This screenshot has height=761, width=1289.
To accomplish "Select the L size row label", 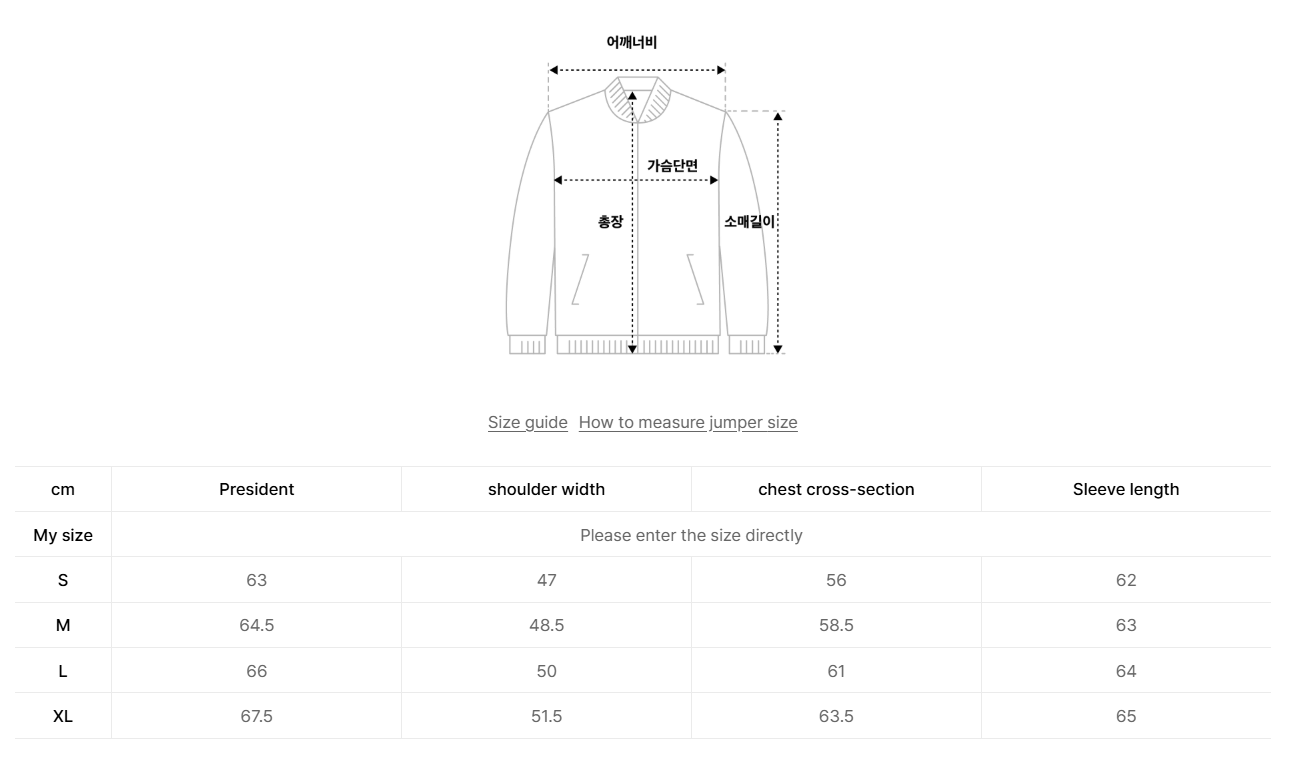I will [x=63, y=671].
